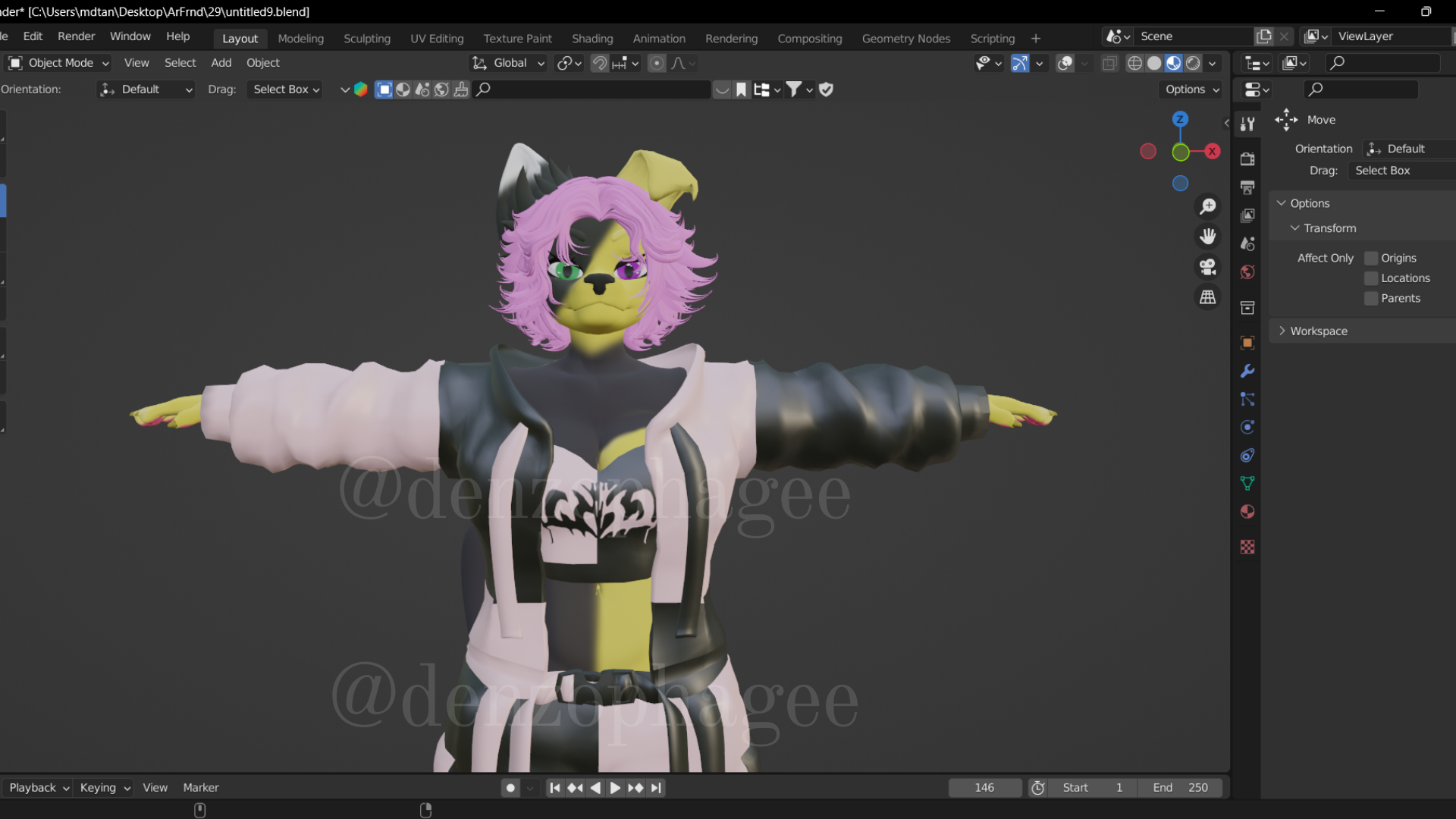Toggle camera view icon
1456x819 pixels.
coord(1208,267)
